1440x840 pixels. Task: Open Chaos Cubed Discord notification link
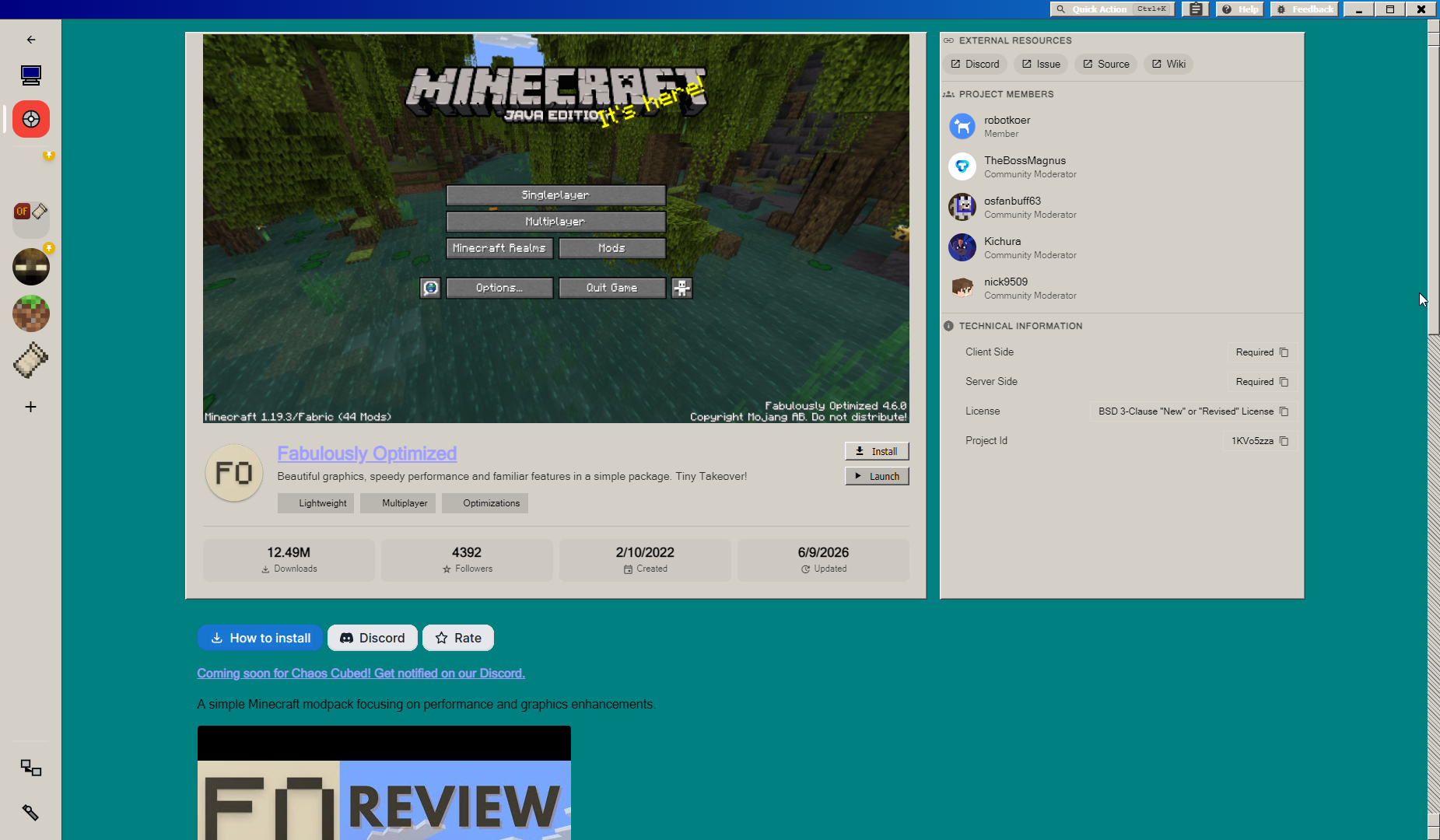click(x=361, y=674)
